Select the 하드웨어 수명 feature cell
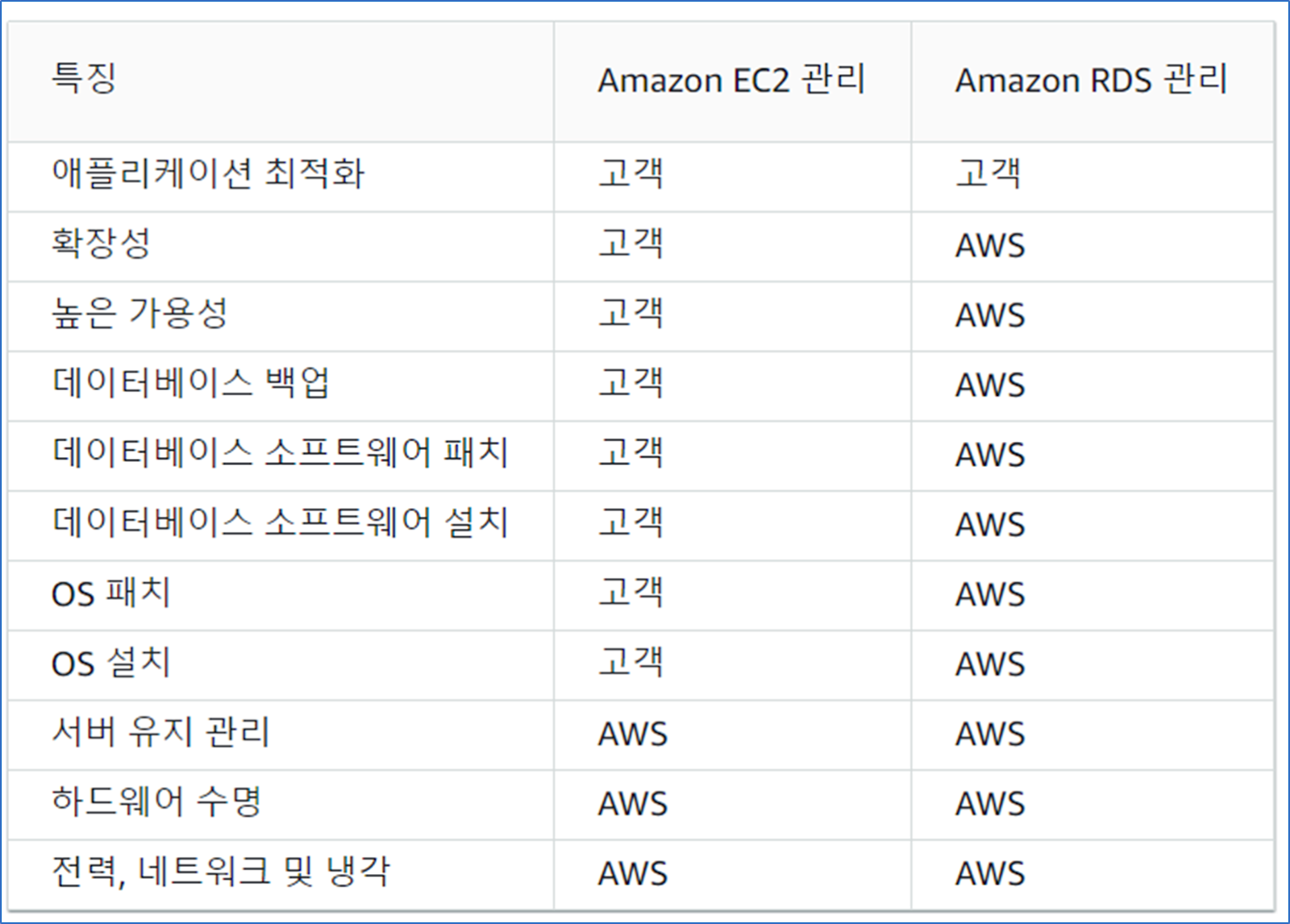The width and height of the screenshot is (1290, 924). 156,801
